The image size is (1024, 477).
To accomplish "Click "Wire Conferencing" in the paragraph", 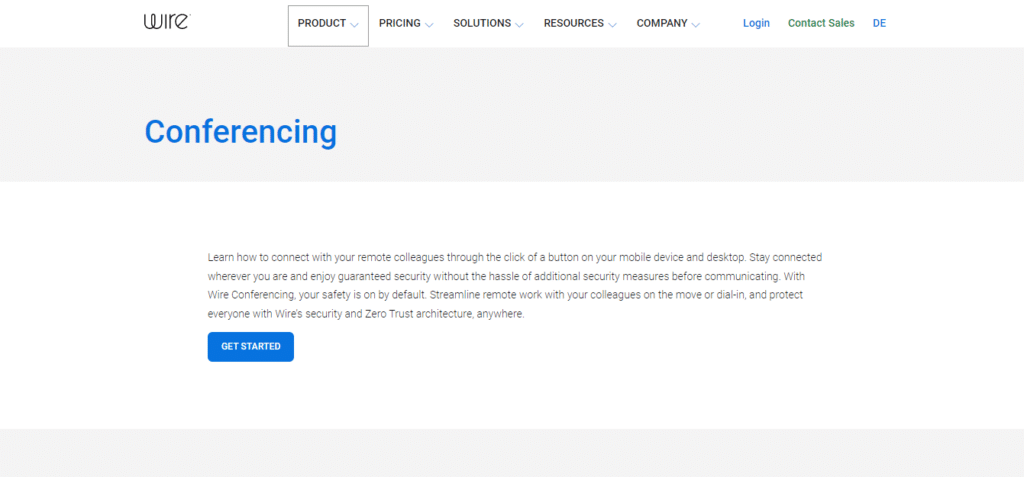I will [250, 295].
